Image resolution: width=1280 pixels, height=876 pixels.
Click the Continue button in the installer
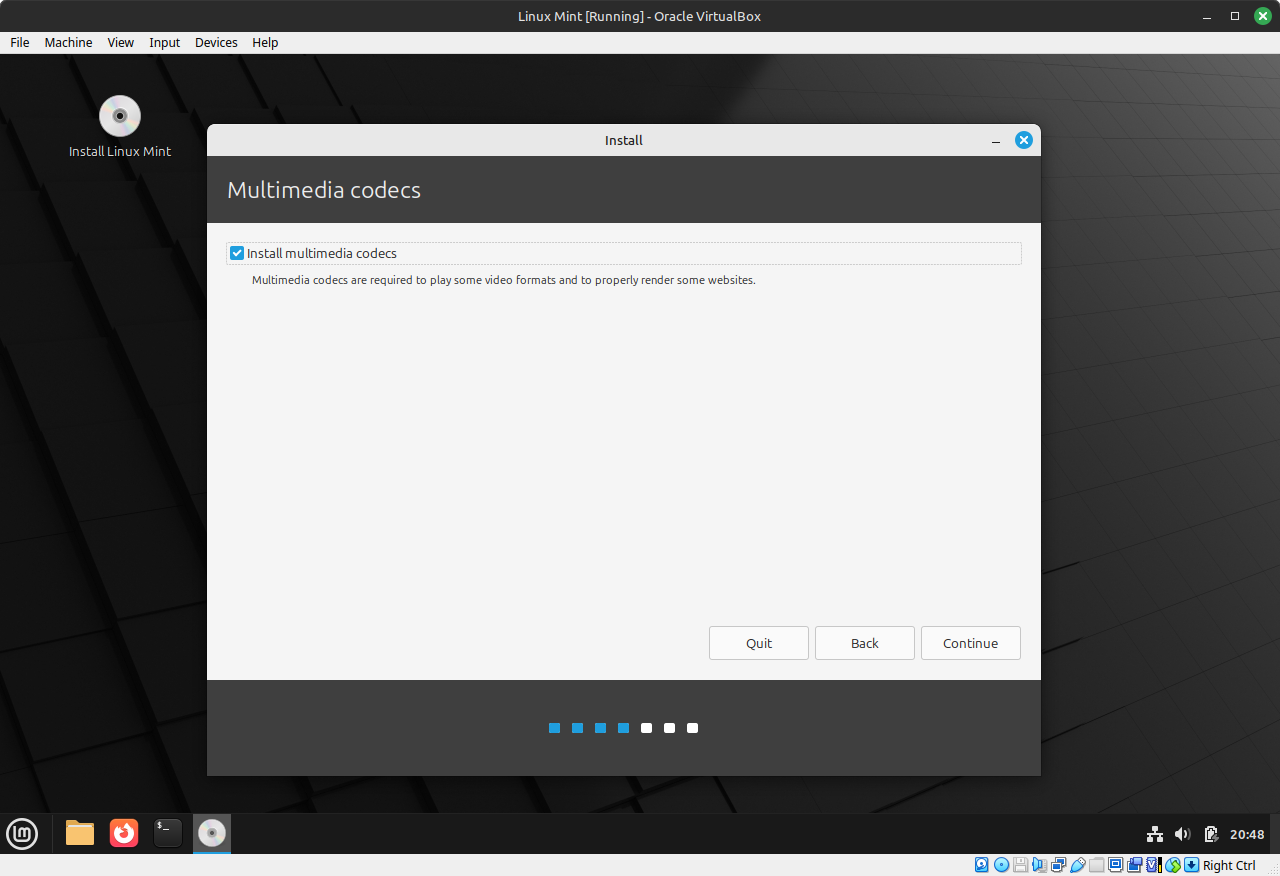tap(970, 643)
